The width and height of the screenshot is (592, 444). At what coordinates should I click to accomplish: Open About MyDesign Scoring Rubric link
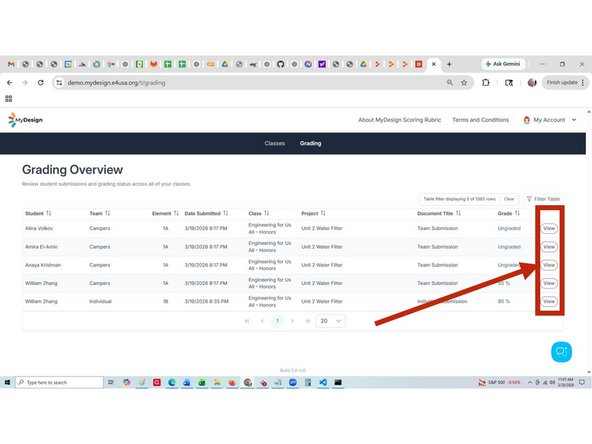pyautogui.click(x=399, y=120)
